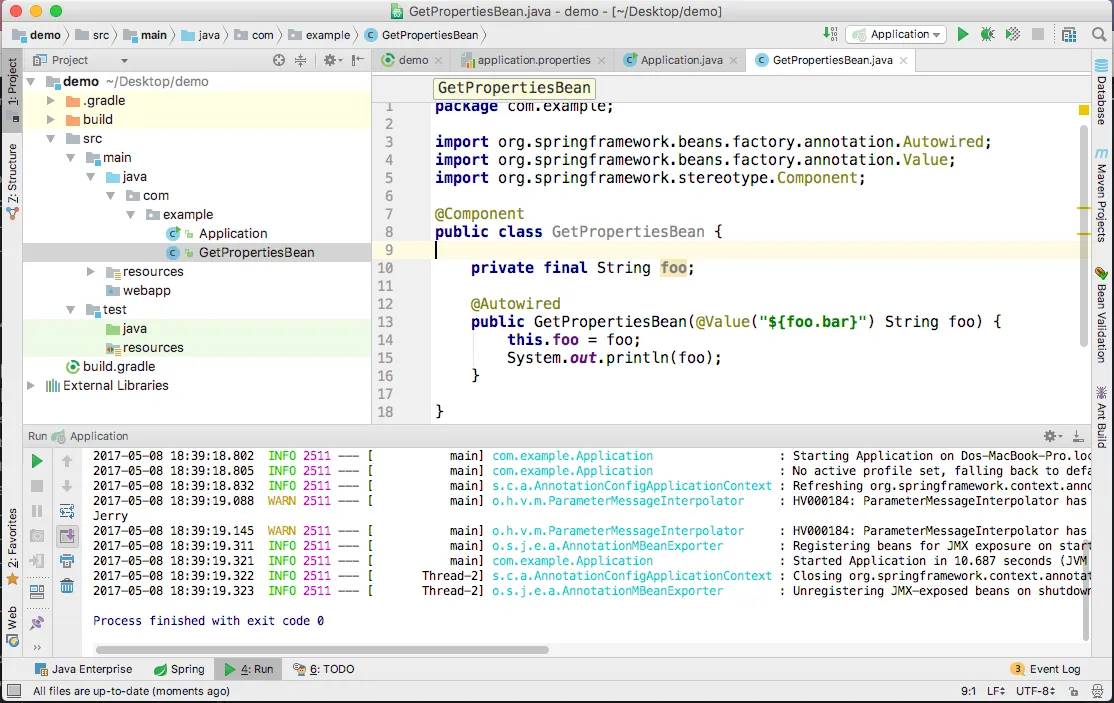
Task: Expand the resources folder under main
Action: (x=91, y=272)
